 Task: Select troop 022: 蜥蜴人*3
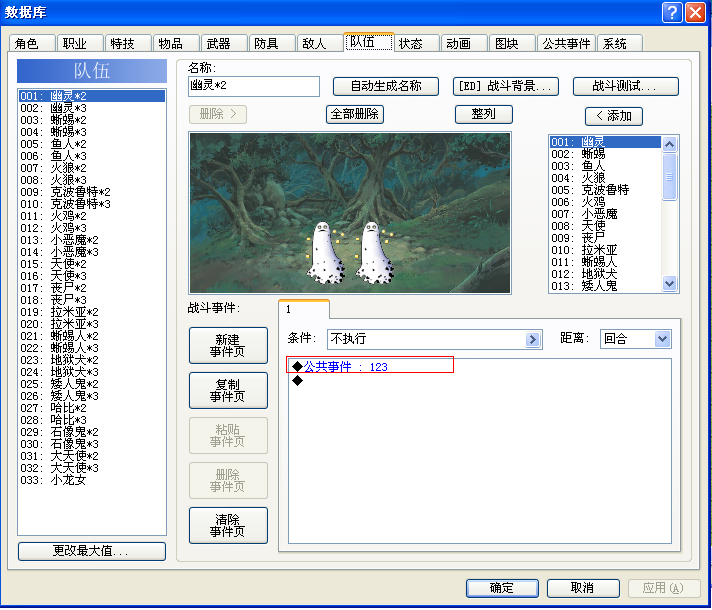92,348
